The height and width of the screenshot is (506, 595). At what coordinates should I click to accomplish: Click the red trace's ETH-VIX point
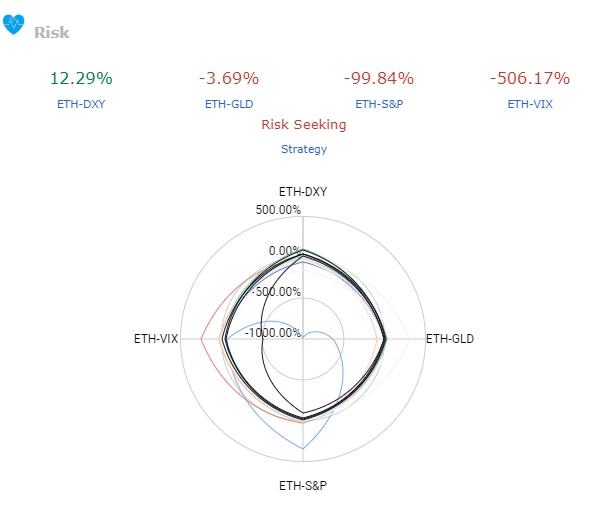click(201, 339)
